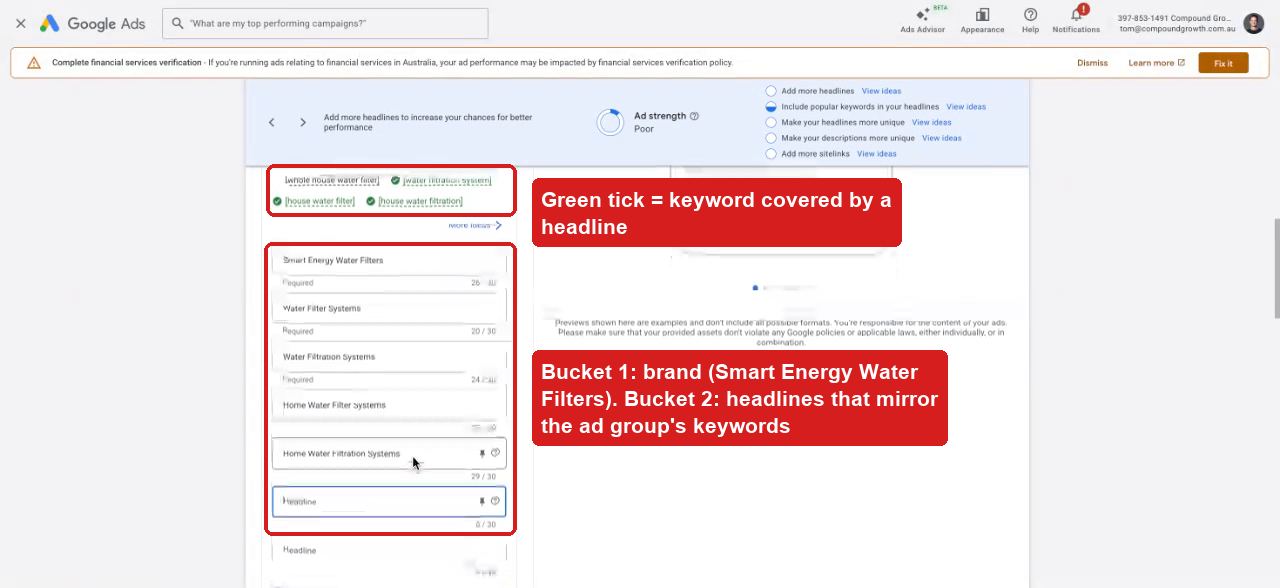Click the [house water filter] keyword chip

click(320, 201)
